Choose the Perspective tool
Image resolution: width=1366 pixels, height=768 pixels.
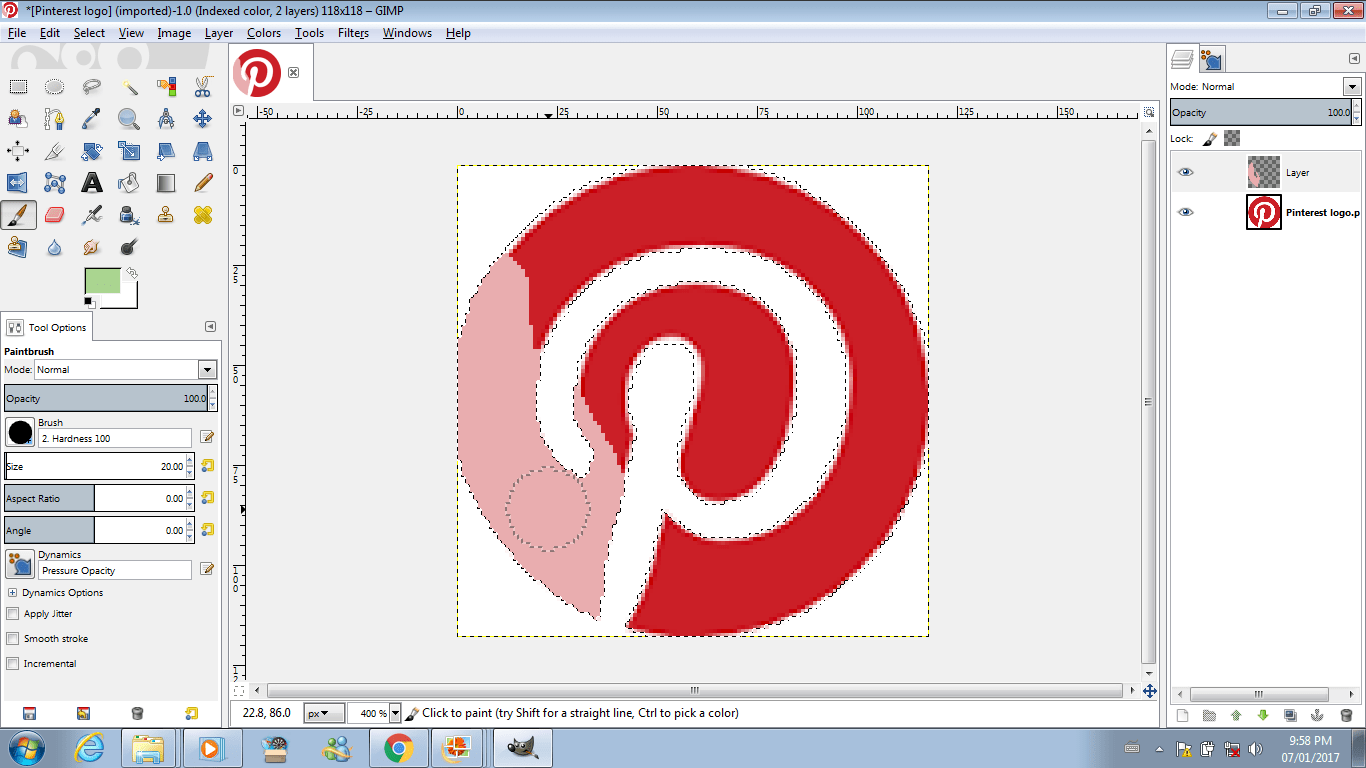click(x=203, y=151)
